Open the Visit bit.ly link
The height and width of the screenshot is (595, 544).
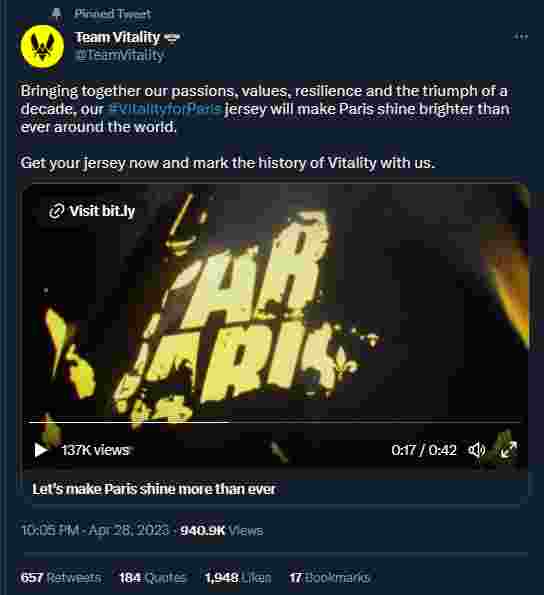92,211
